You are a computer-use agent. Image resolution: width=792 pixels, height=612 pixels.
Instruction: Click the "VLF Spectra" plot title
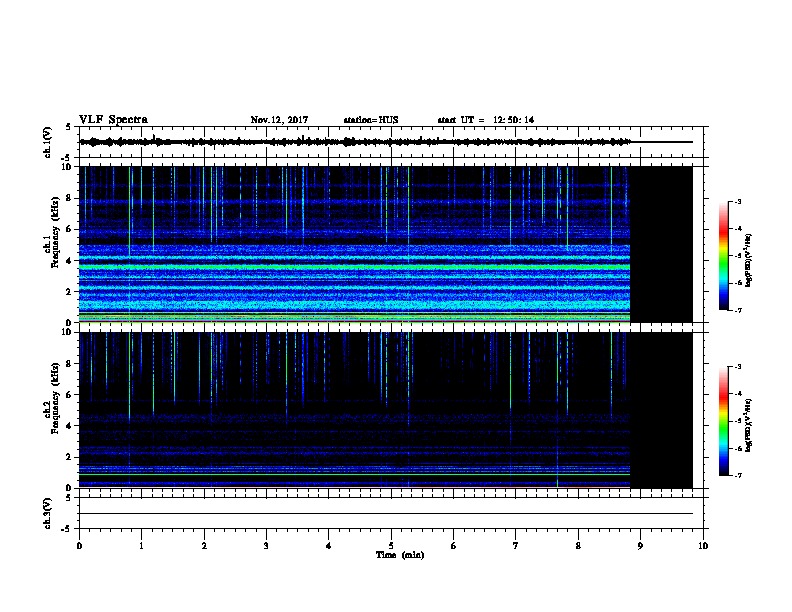[113, 120]
